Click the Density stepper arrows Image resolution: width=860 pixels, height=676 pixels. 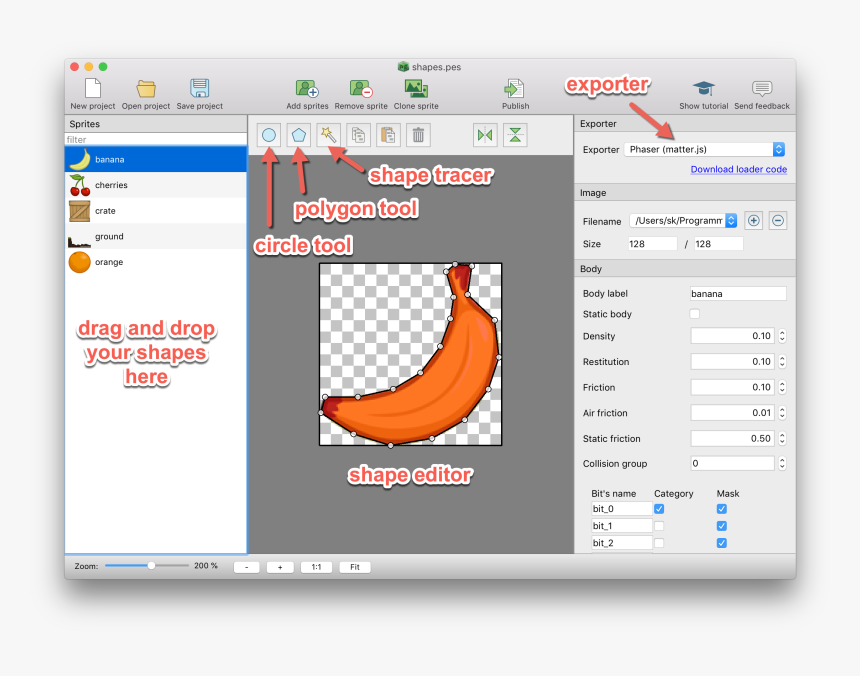pos(782,336)
